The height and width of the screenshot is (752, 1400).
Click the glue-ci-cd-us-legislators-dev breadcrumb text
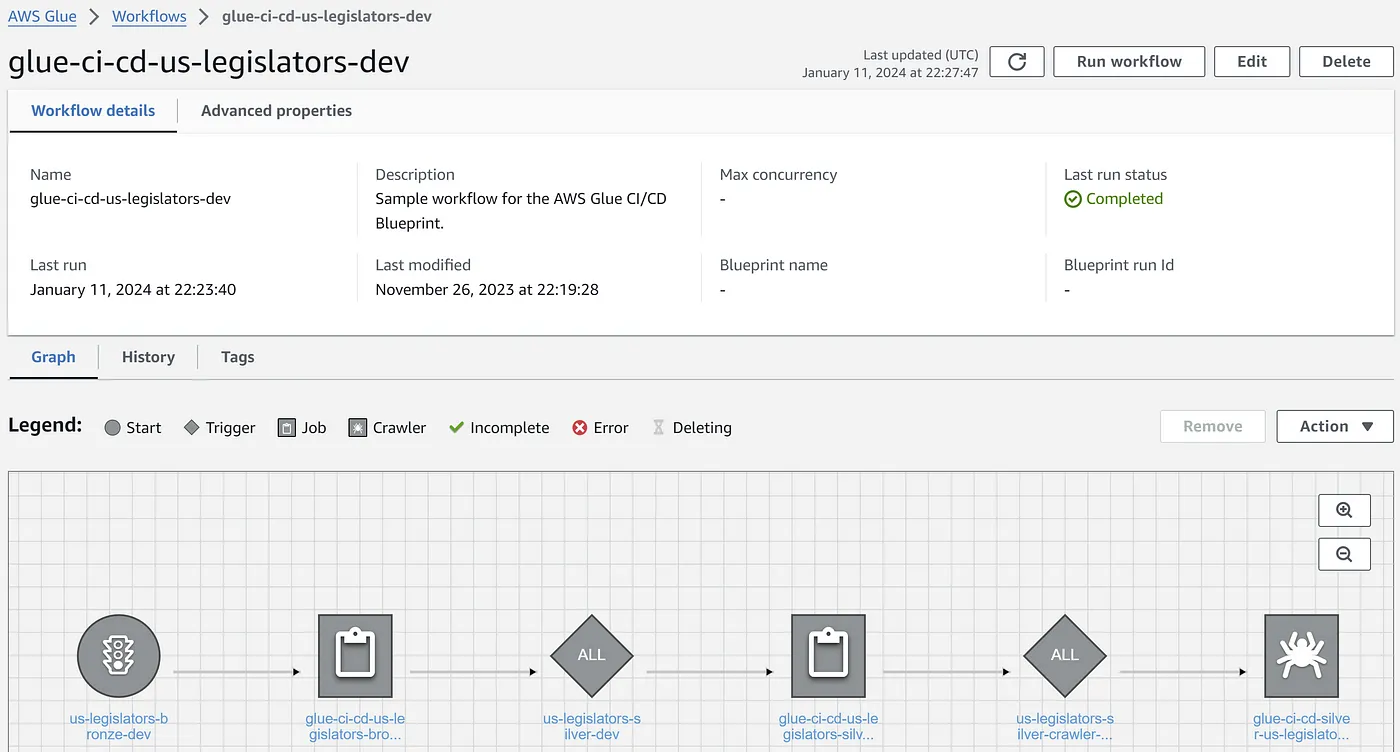point(327,16)
